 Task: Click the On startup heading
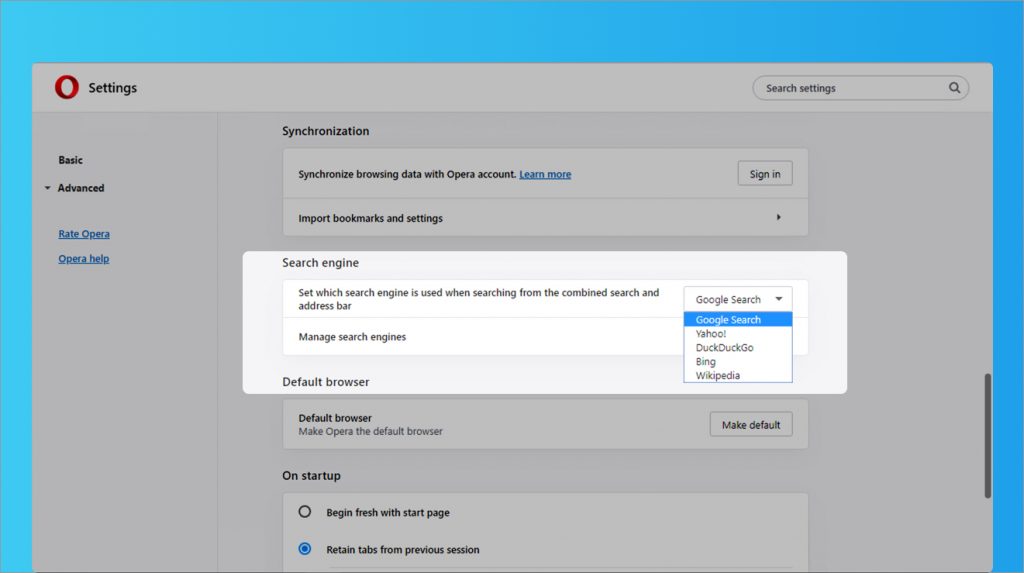tap(311, 476)
